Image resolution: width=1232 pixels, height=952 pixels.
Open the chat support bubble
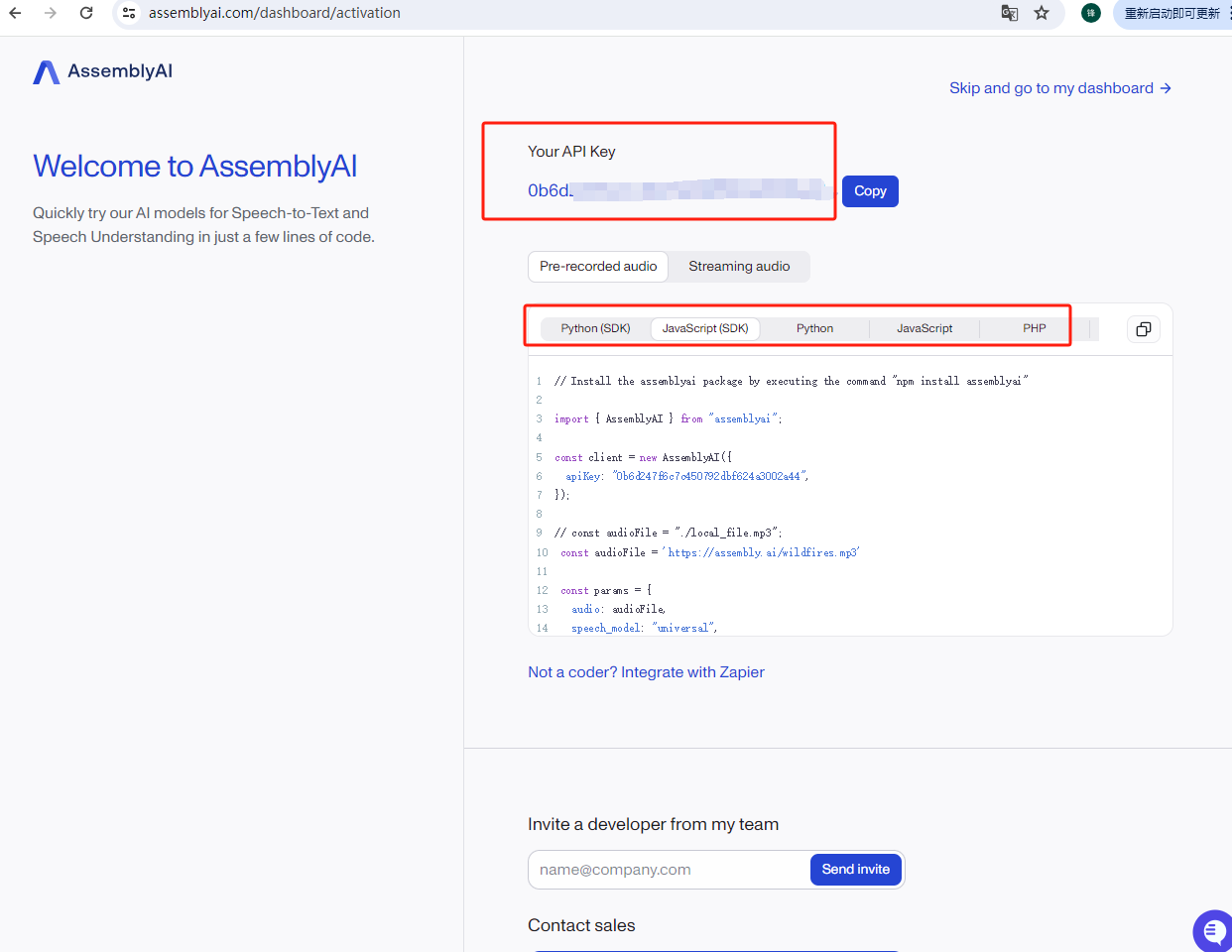coord(1213,931)
